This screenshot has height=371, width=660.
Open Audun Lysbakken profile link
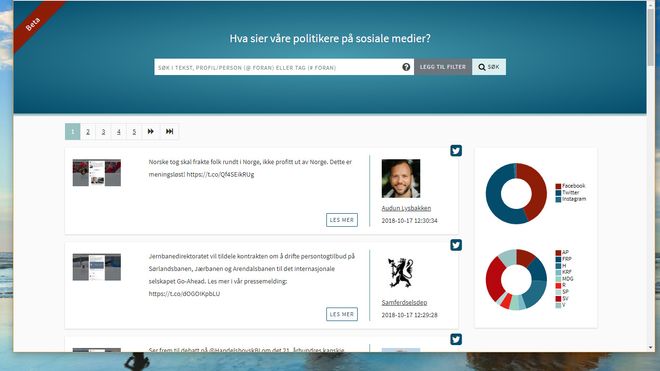click(406, 208)
